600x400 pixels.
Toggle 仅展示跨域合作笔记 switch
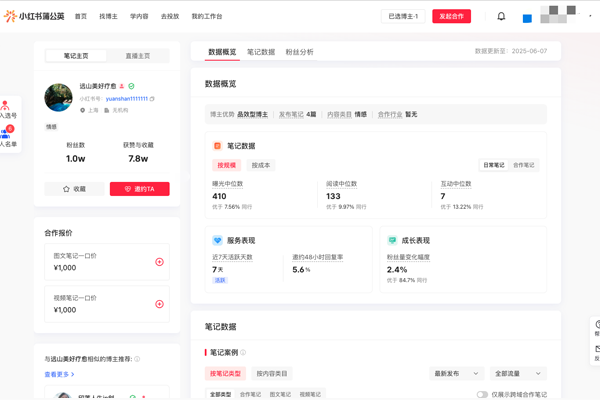482,394
